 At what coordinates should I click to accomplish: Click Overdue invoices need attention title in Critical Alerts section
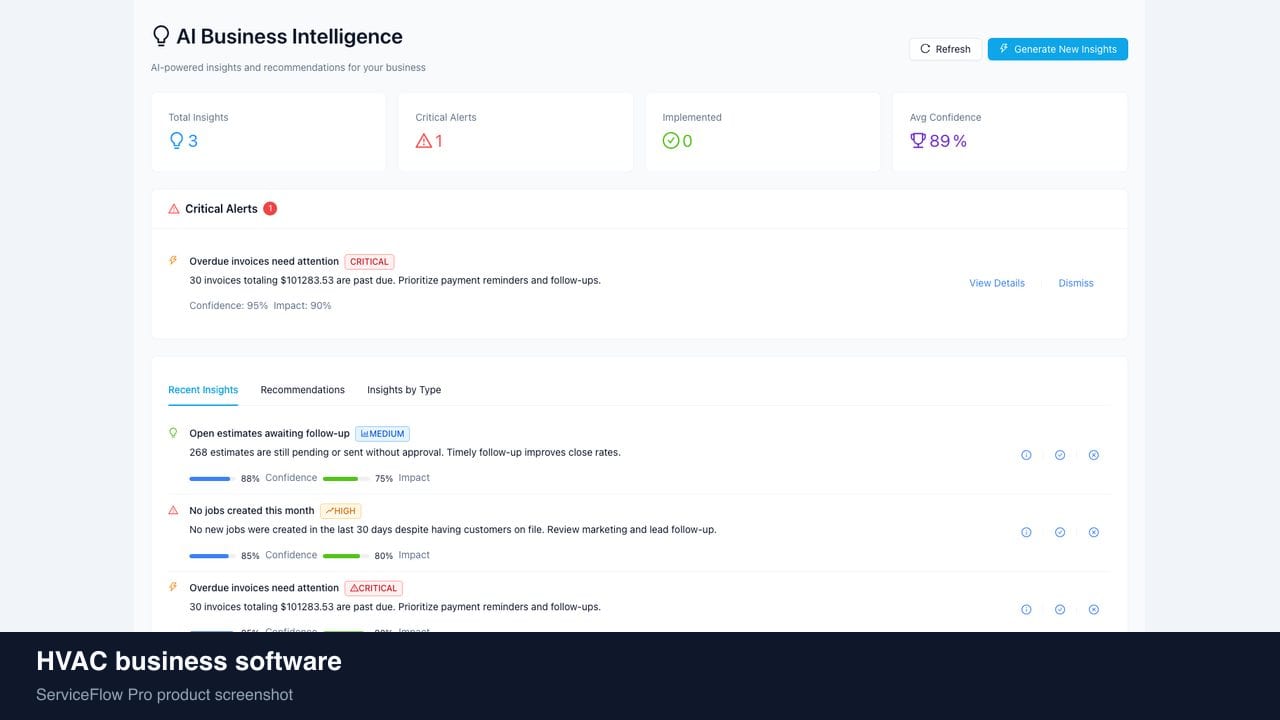pos(264,262)
